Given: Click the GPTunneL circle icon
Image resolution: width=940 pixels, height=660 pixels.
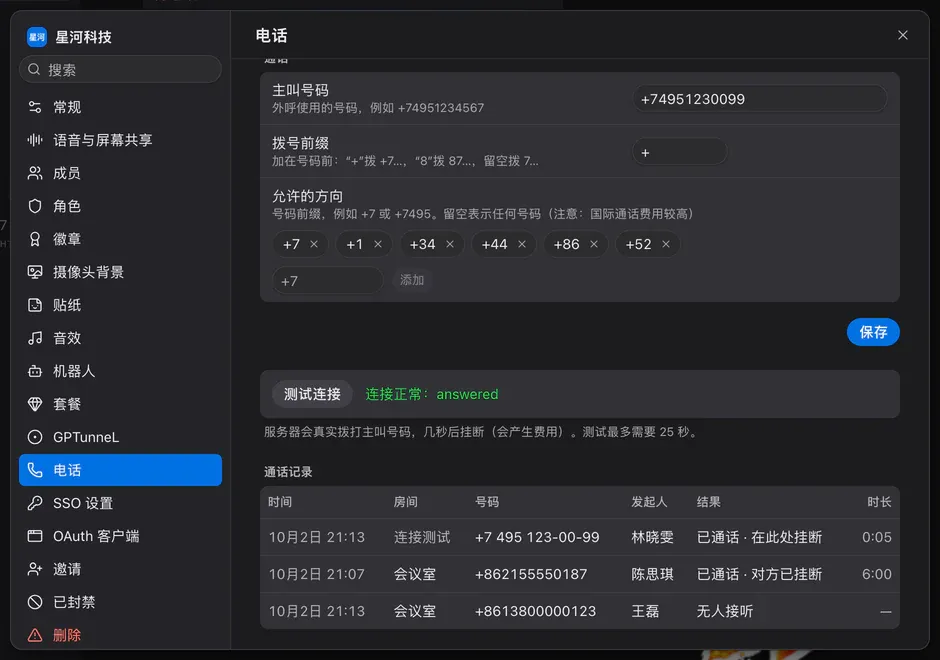Looking at the screenshot, I should pos(35,437).
